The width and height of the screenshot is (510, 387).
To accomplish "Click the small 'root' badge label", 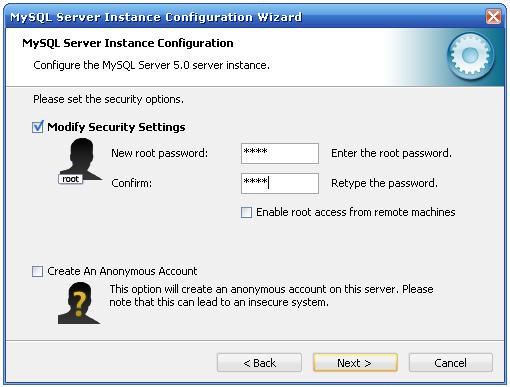I will [70, 179].
